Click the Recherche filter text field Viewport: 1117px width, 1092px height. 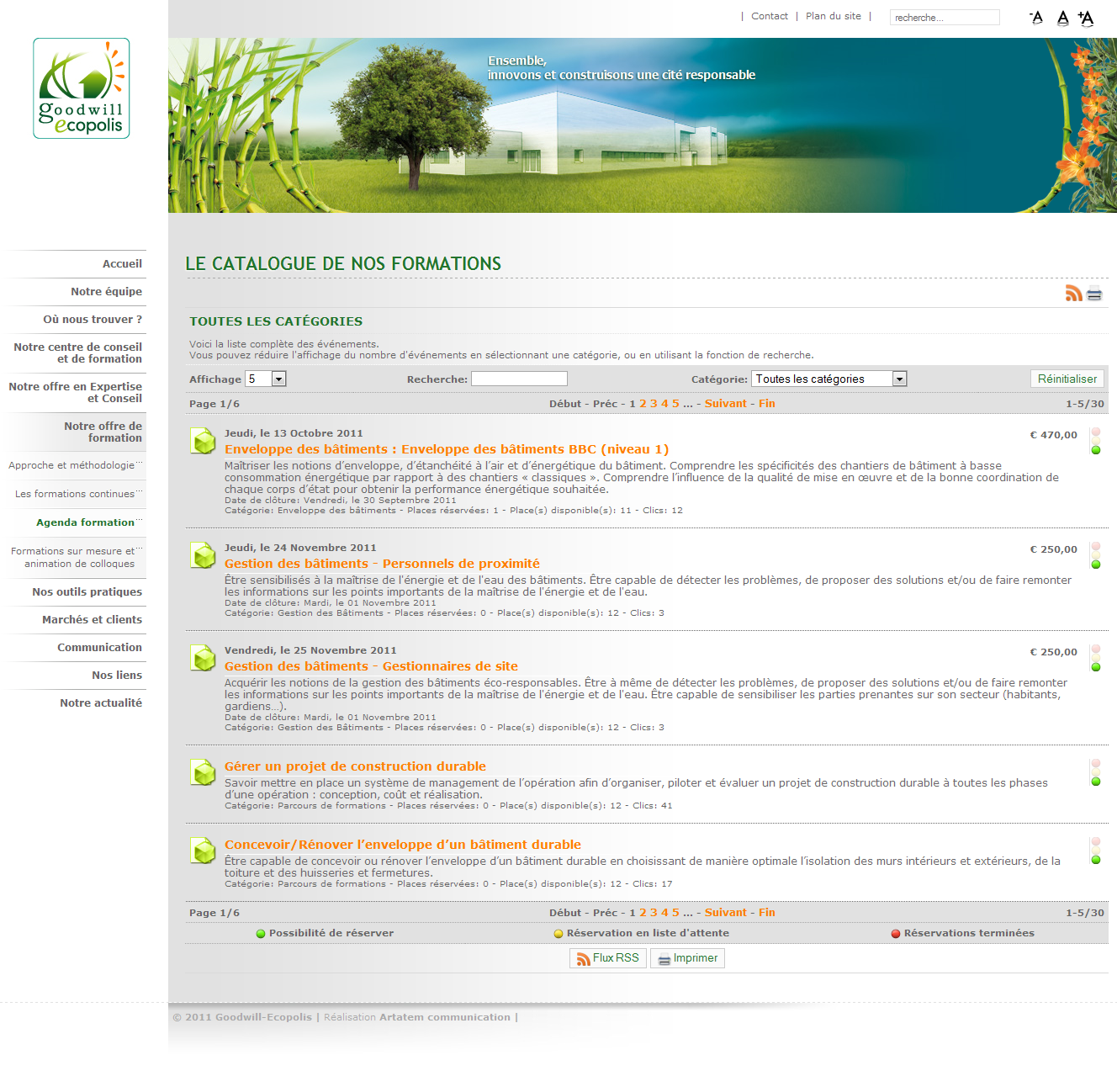[519, 379]
